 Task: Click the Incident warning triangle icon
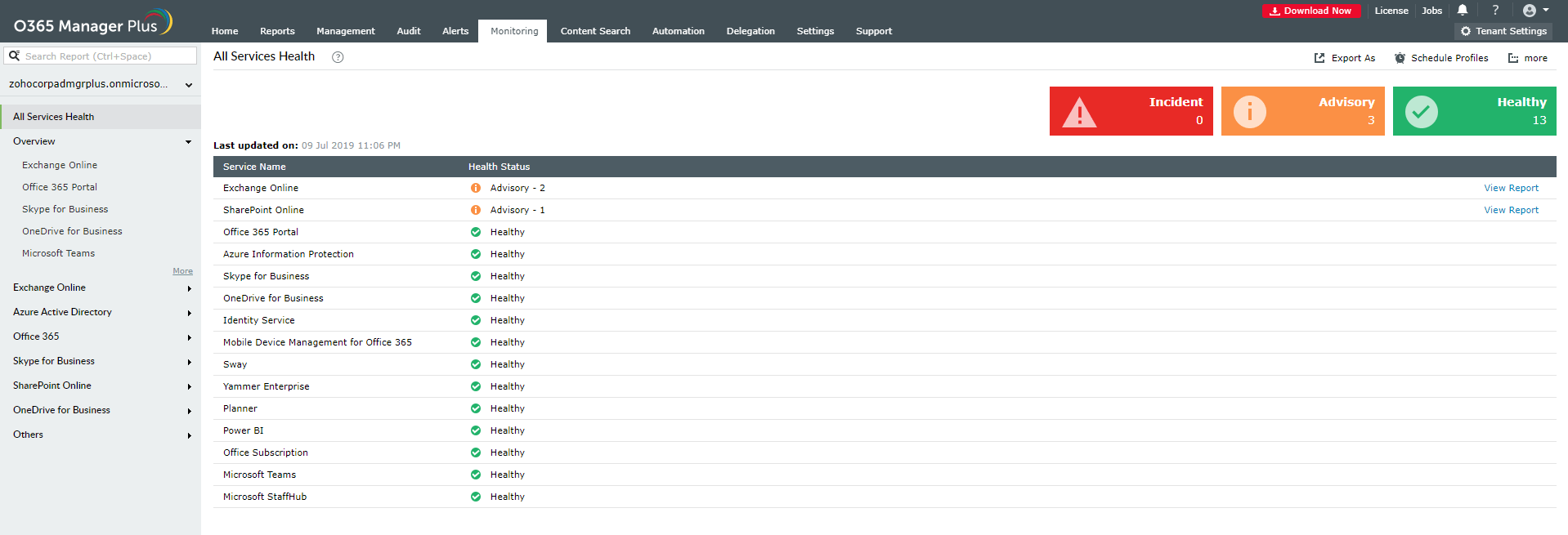[1079, 112]
